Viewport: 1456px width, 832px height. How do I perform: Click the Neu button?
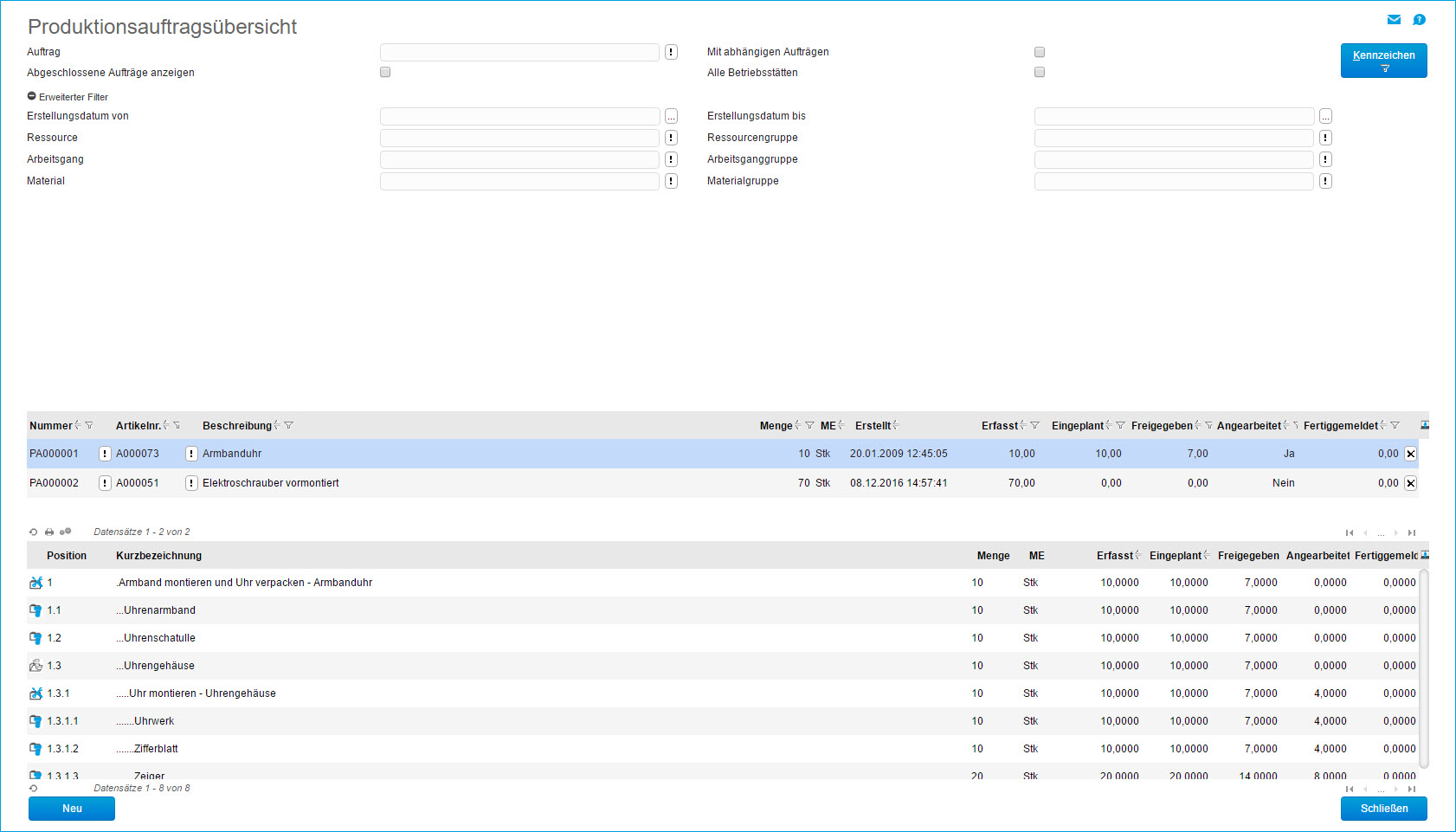[72, 809]
